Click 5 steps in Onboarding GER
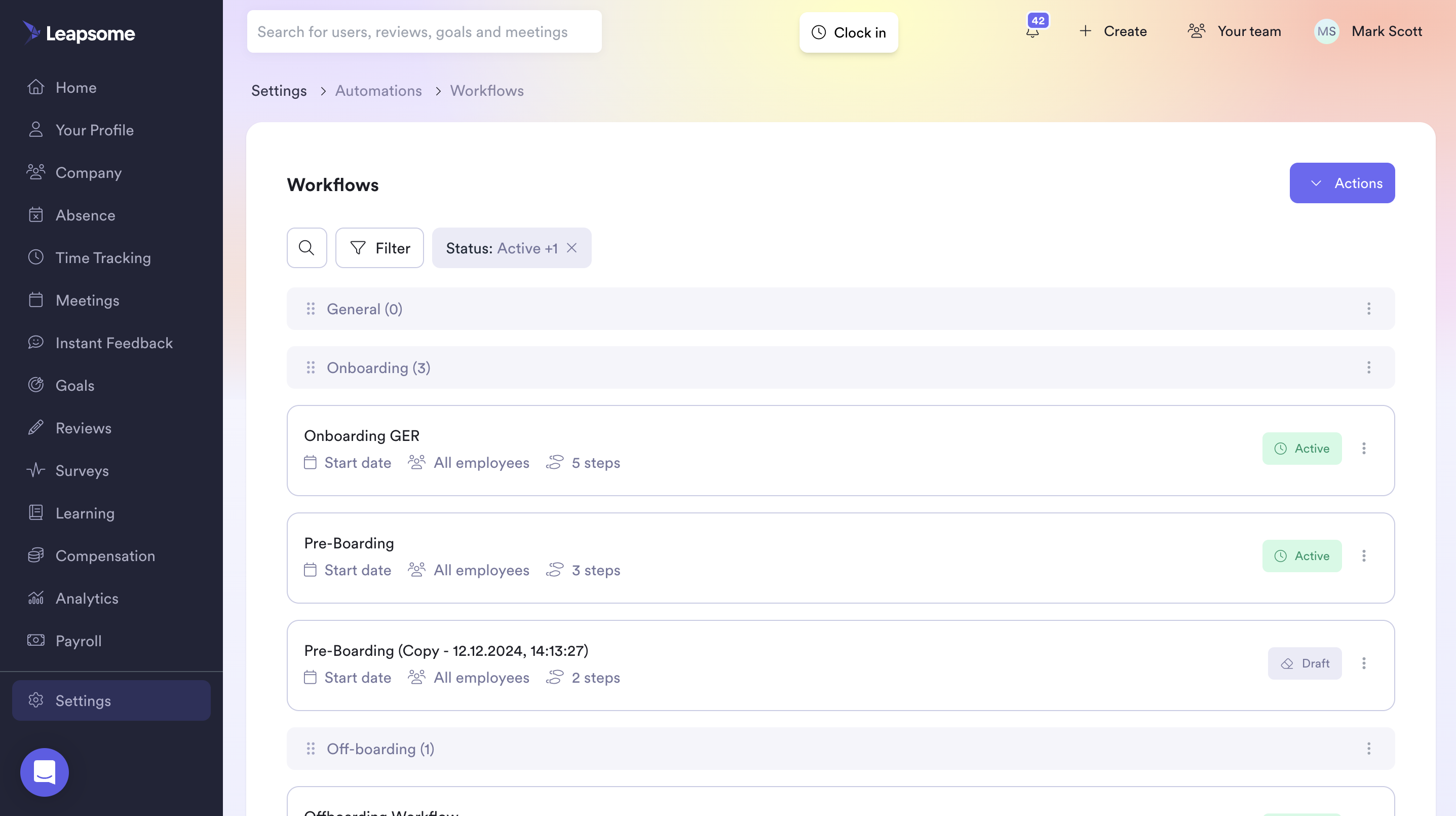The width and height of the screenshot is (1456, 816). [x=583, y=463]
